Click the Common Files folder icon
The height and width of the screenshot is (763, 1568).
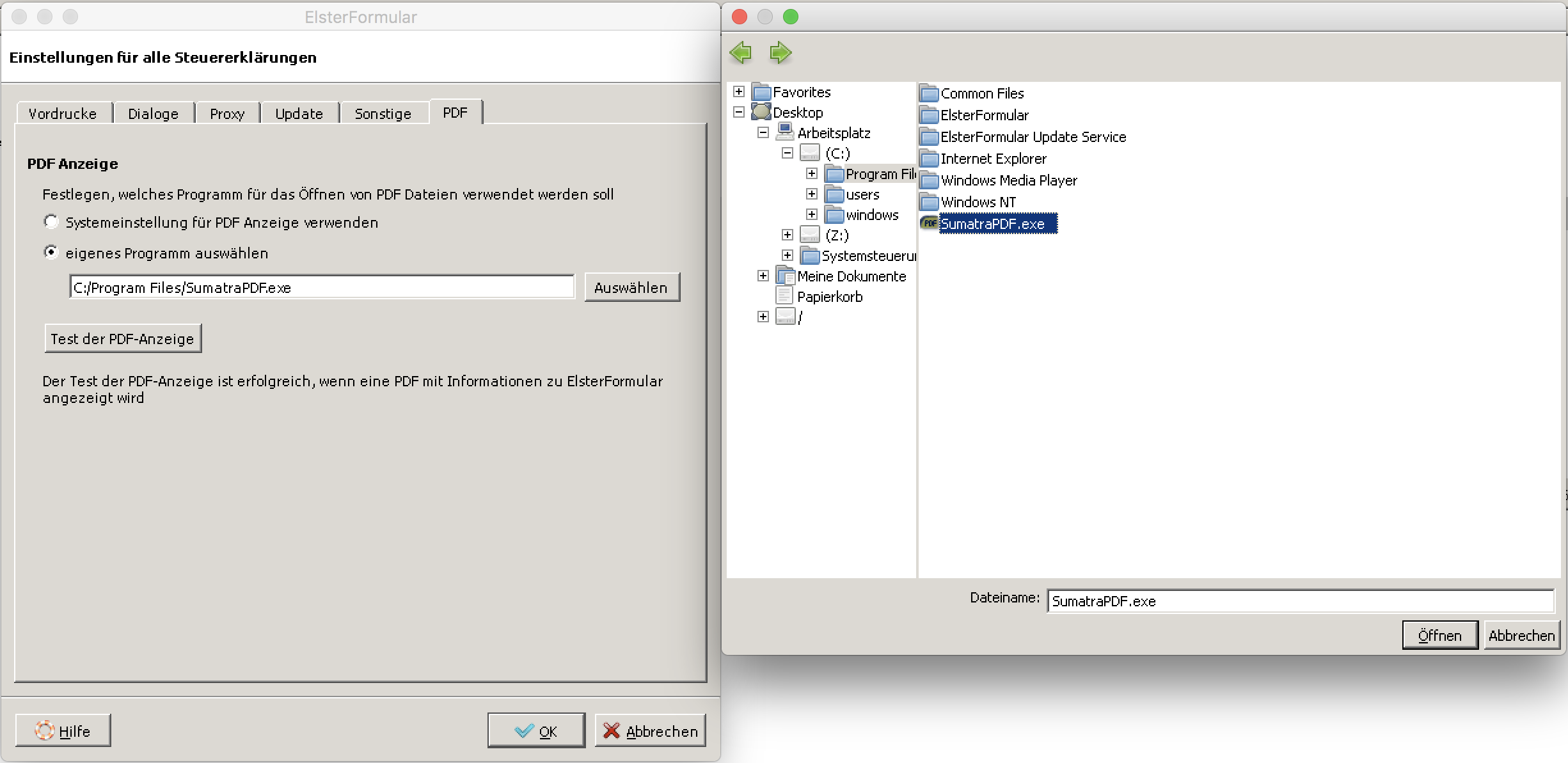pos(929,93)
